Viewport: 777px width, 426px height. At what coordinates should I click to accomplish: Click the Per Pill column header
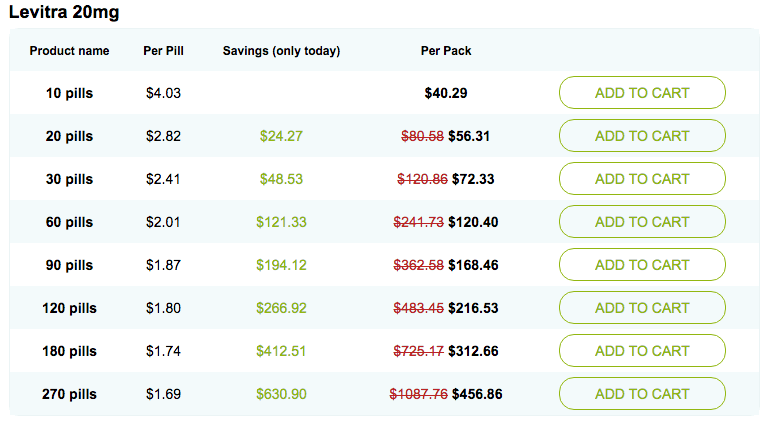click(163, 50)
